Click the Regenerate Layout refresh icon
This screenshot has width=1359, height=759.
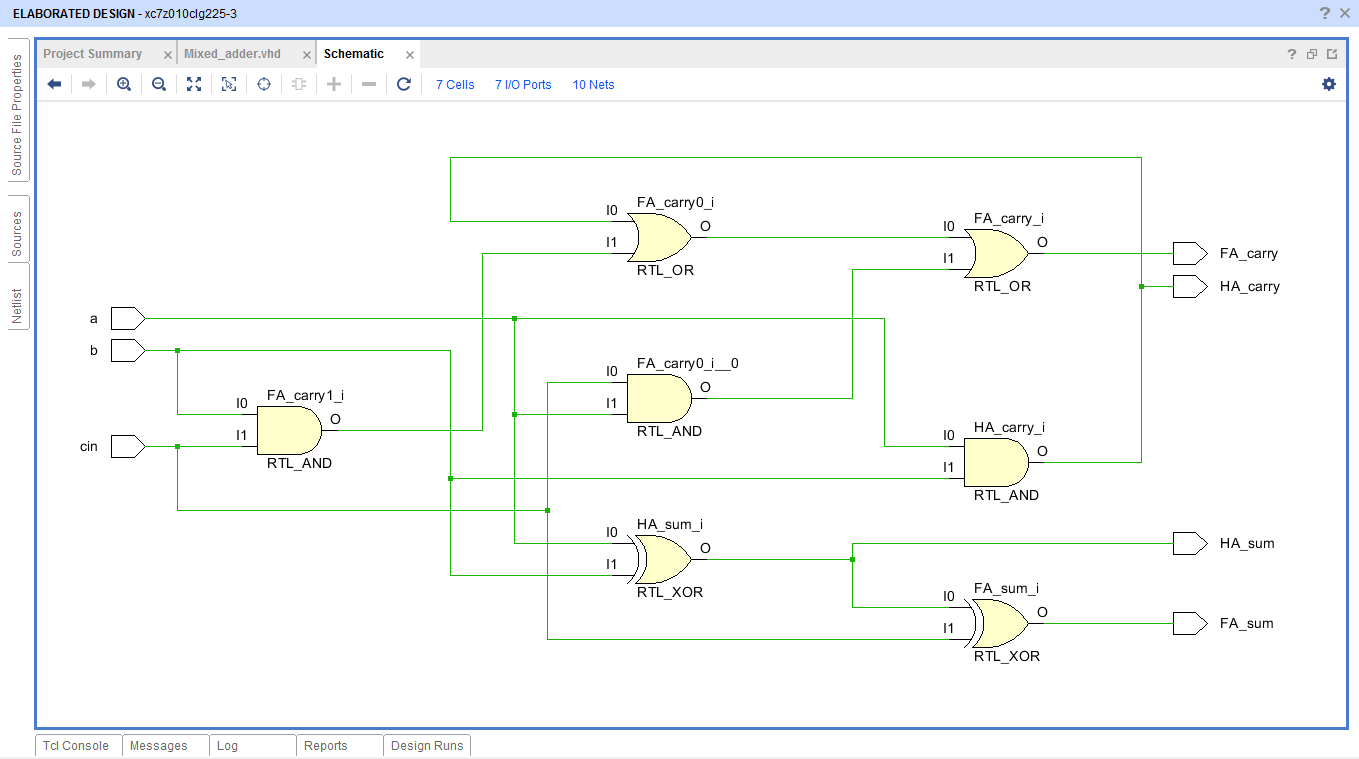click(x=403, y=84)
